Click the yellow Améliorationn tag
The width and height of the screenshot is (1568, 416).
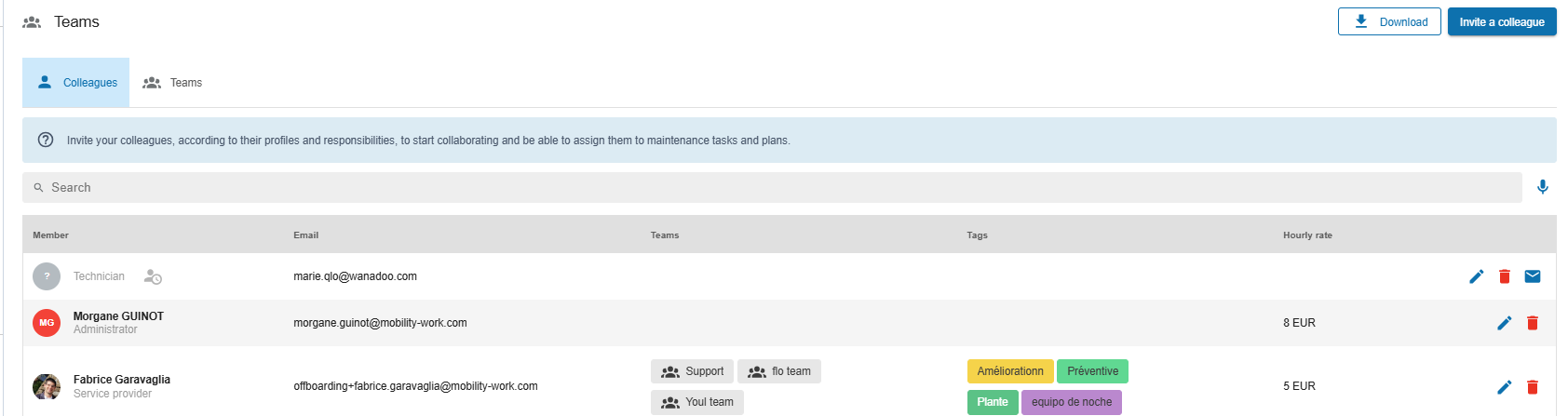point(1009,371)
